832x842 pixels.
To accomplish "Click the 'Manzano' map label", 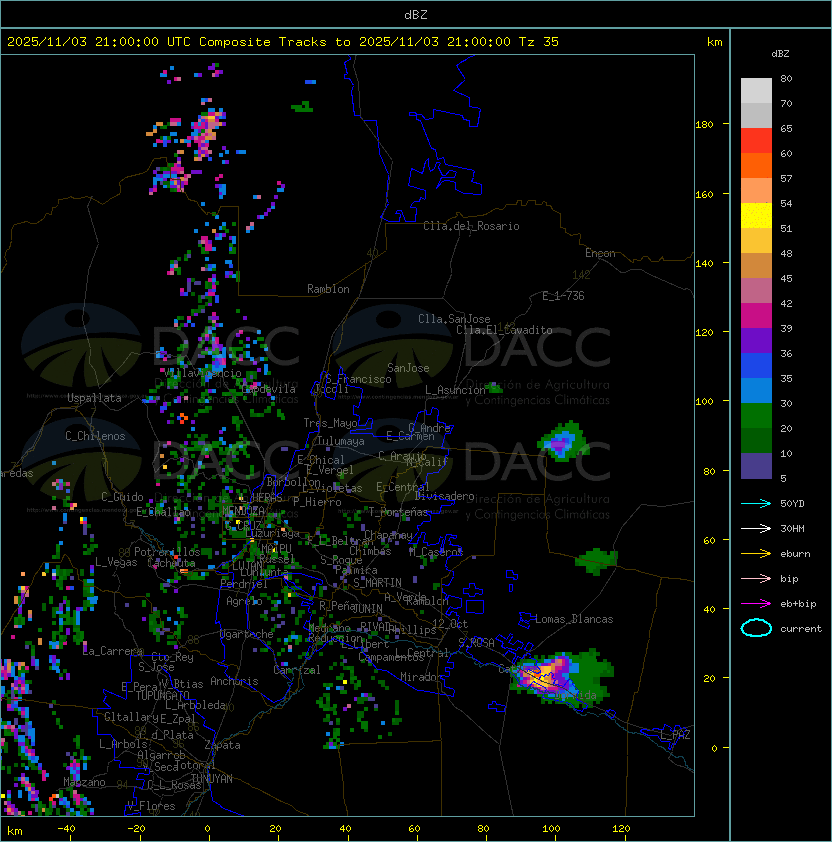I will coord(84,782).
